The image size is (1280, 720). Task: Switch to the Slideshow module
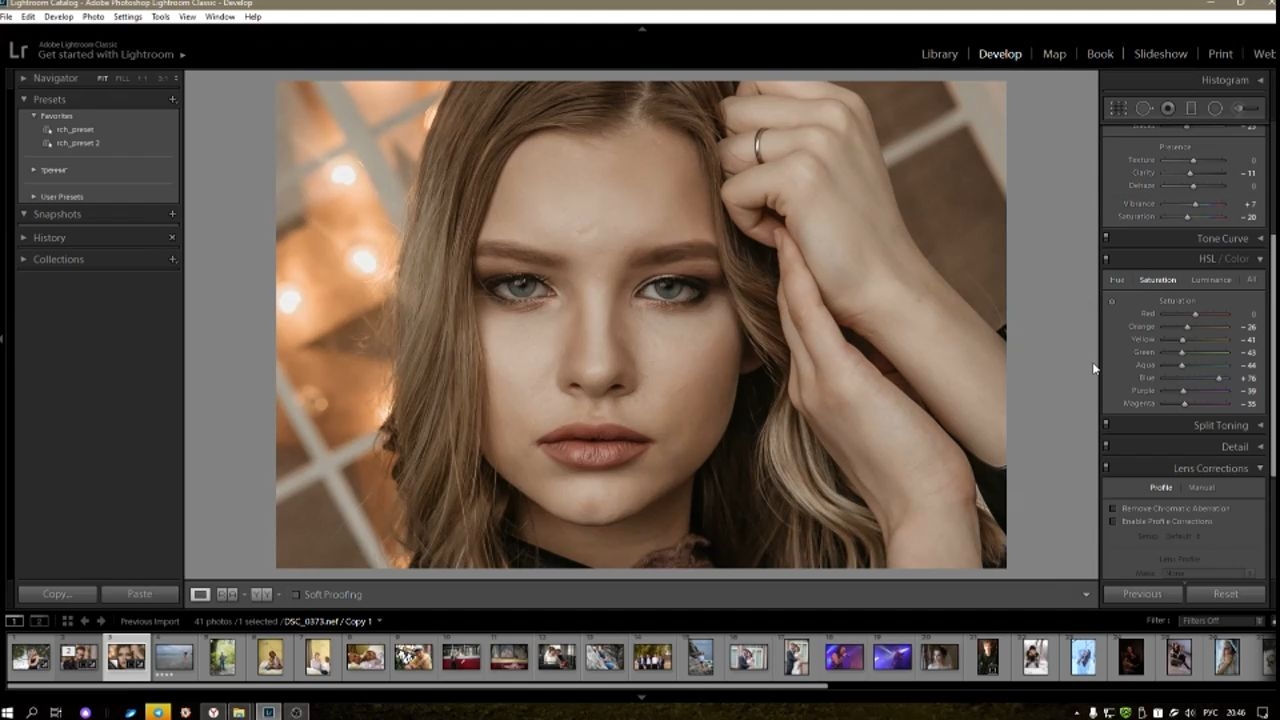point(1160,54)
